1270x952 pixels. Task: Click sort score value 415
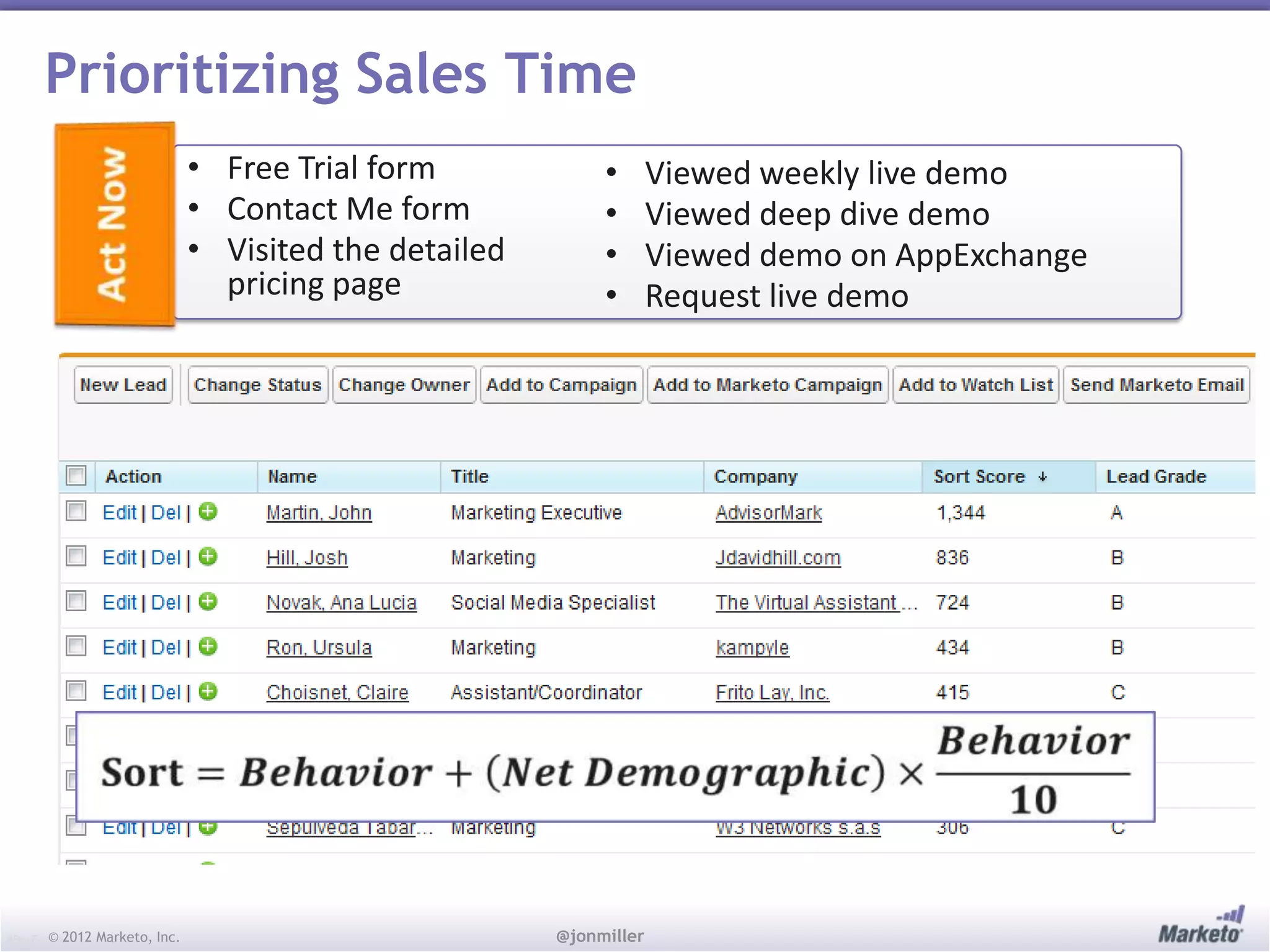pyautogui.click(x=952, y=693)
